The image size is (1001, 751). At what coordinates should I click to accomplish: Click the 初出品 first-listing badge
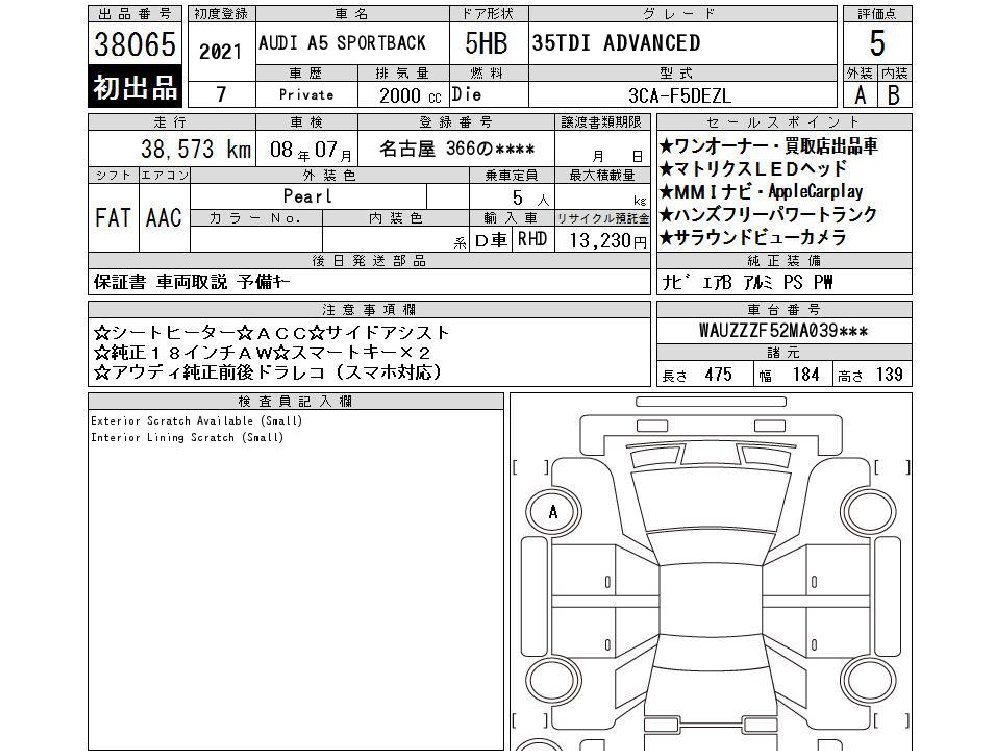(x=135, y=87)
